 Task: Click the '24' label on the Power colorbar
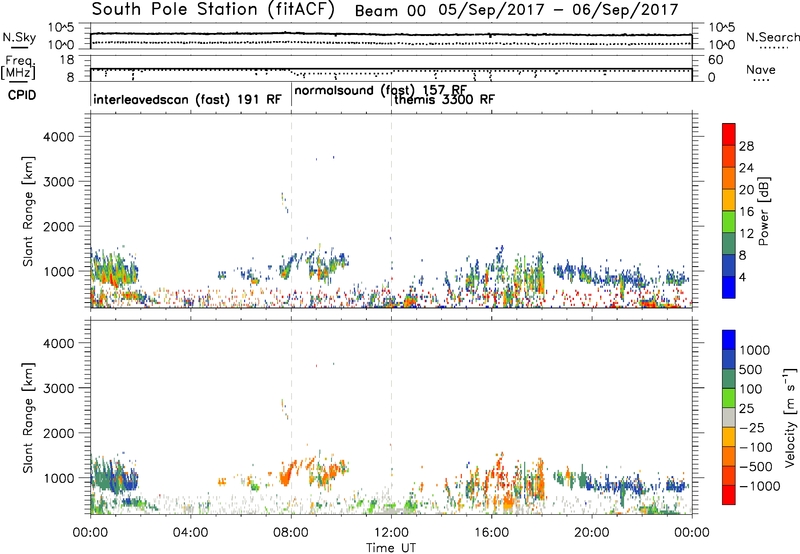point(746,168)
